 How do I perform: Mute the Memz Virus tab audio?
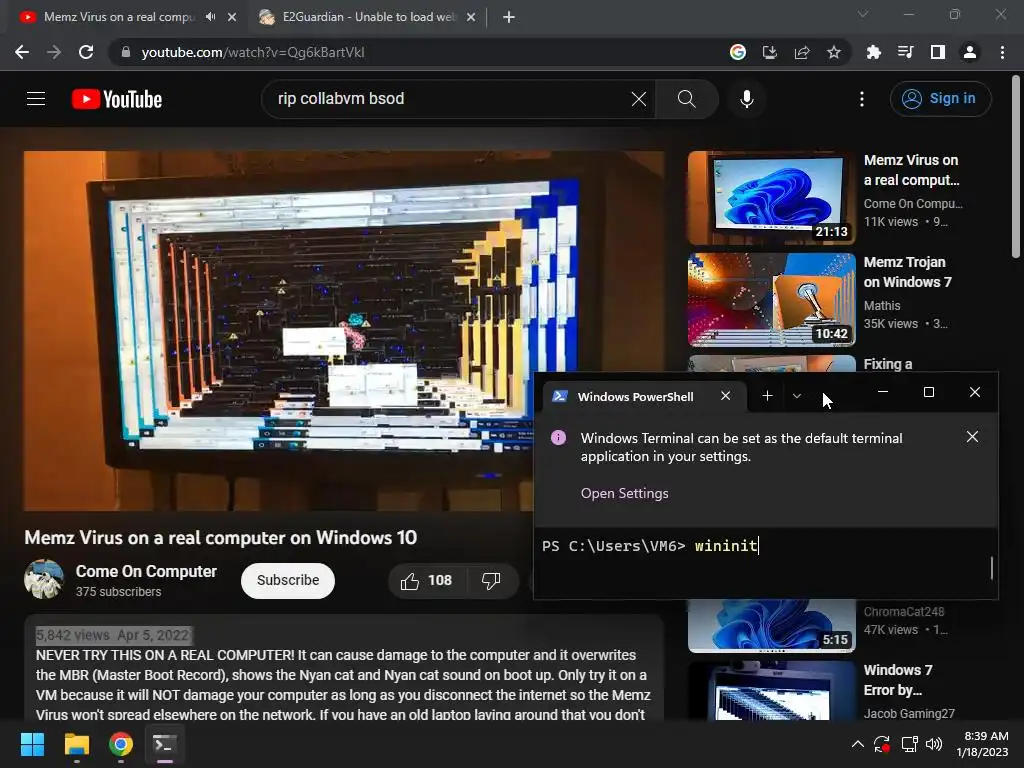click(x=210, y=17)
